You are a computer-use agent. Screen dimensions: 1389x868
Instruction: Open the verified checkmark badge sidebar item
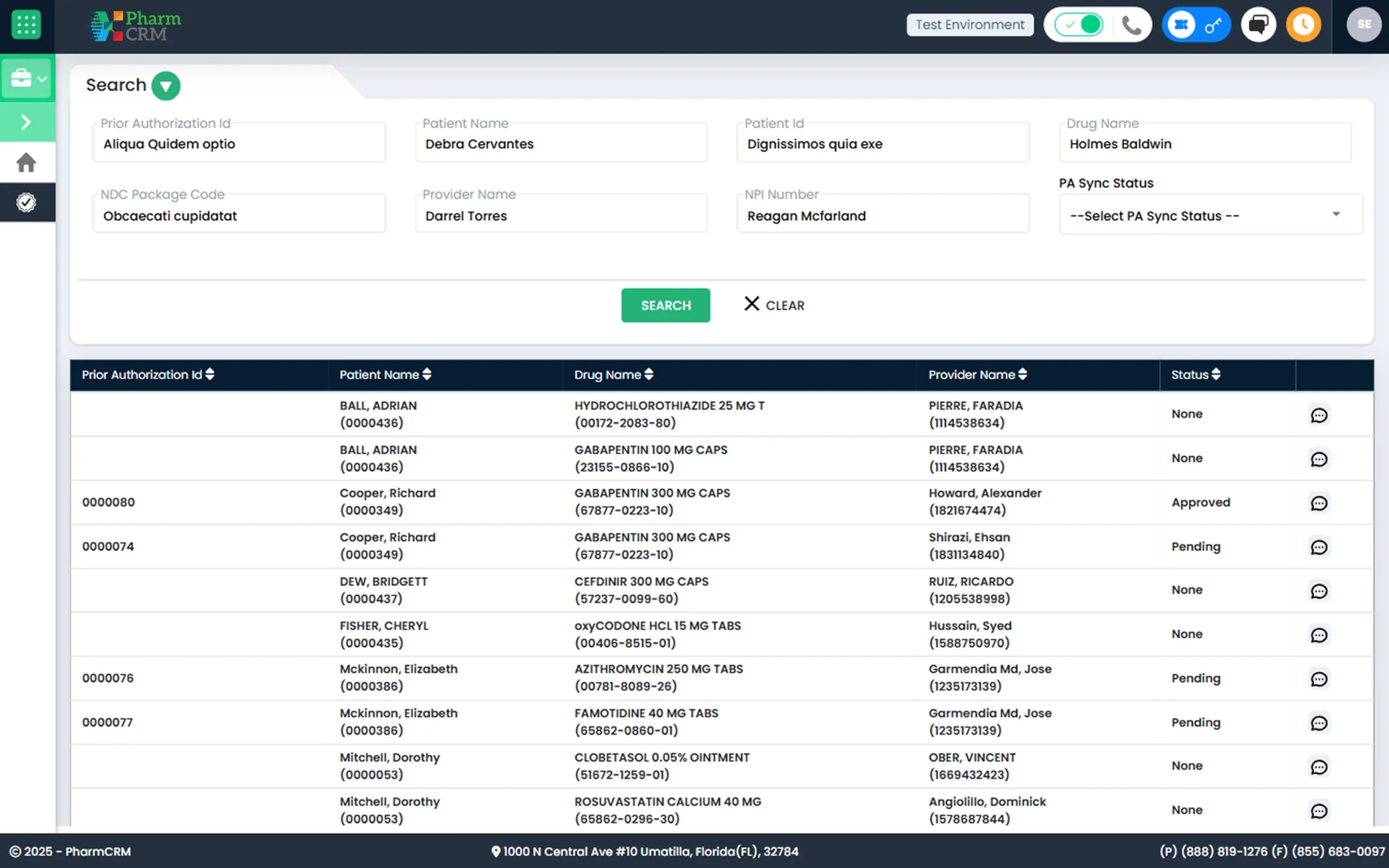click(26, 202)
